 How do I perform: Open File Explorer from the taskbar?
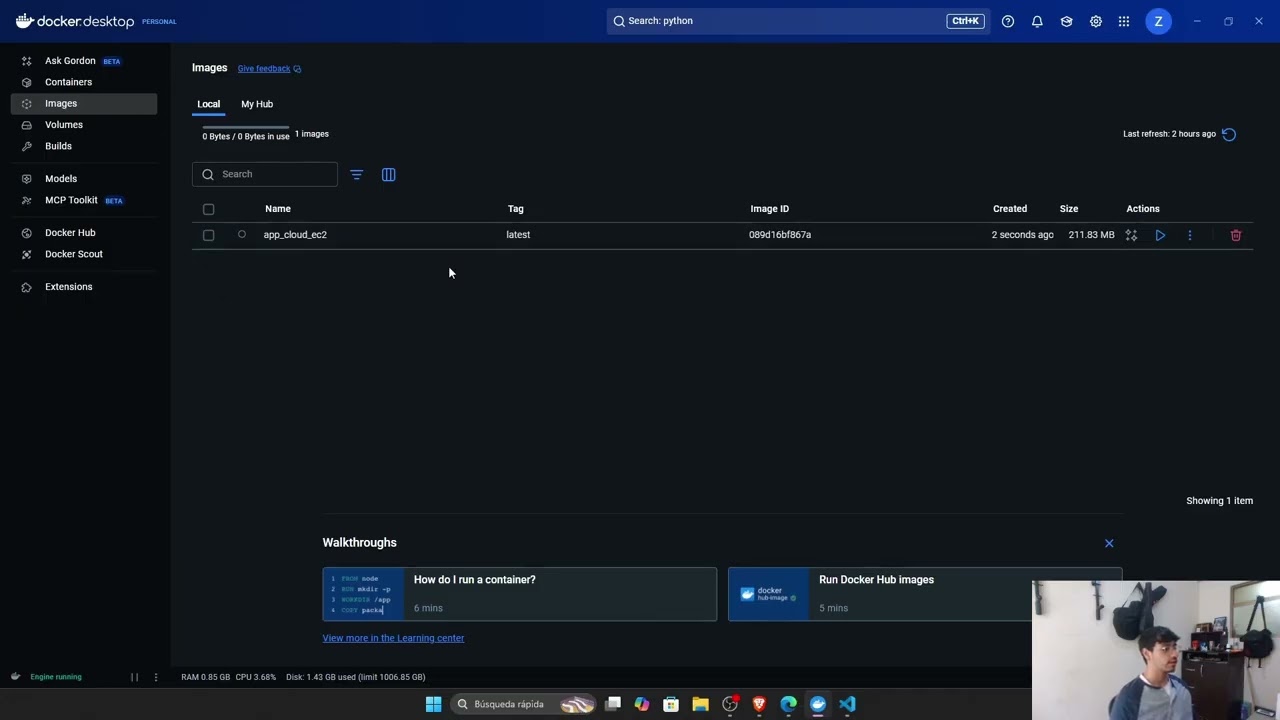[x=700, y=704]
